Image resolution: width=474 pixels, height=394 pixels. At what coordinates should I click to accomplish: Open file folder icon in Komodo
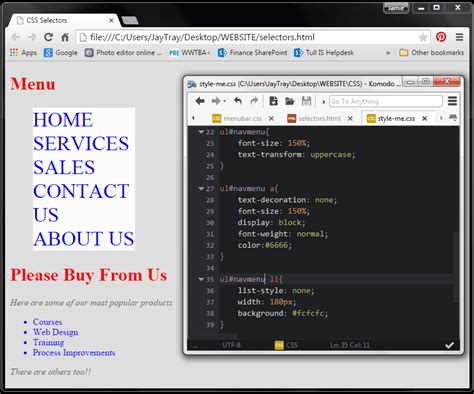pyautogui.click(x=290, y=101)
